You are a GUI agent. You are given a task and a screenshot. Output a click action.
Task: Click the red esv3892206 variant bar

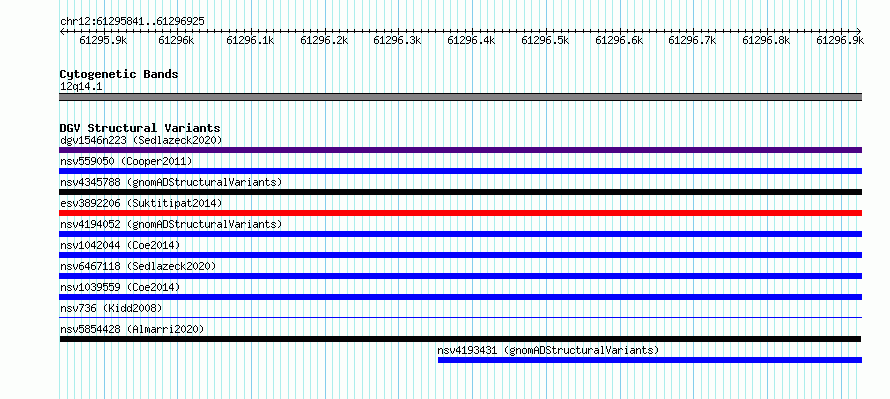point(460,213)
